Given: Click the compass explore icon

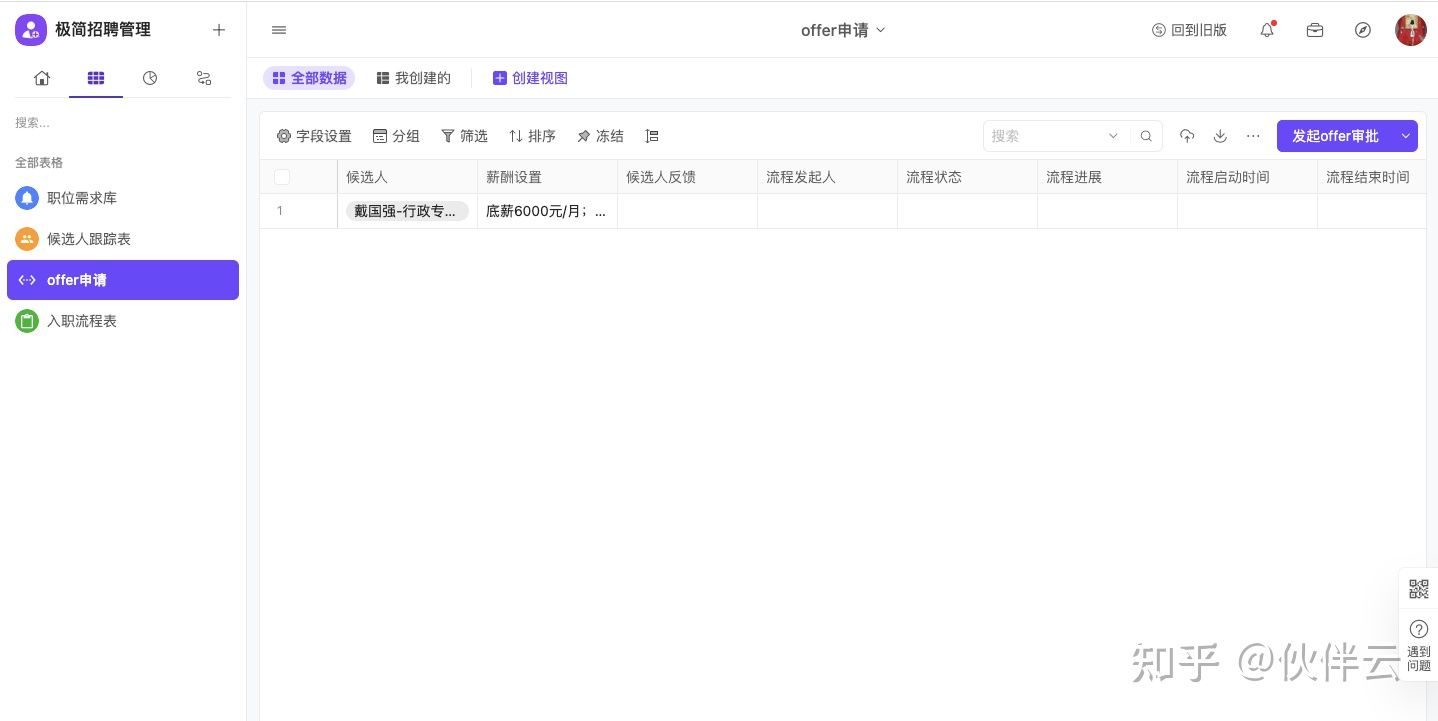Looking at the screenshot, I should [x=1363, y=30].
